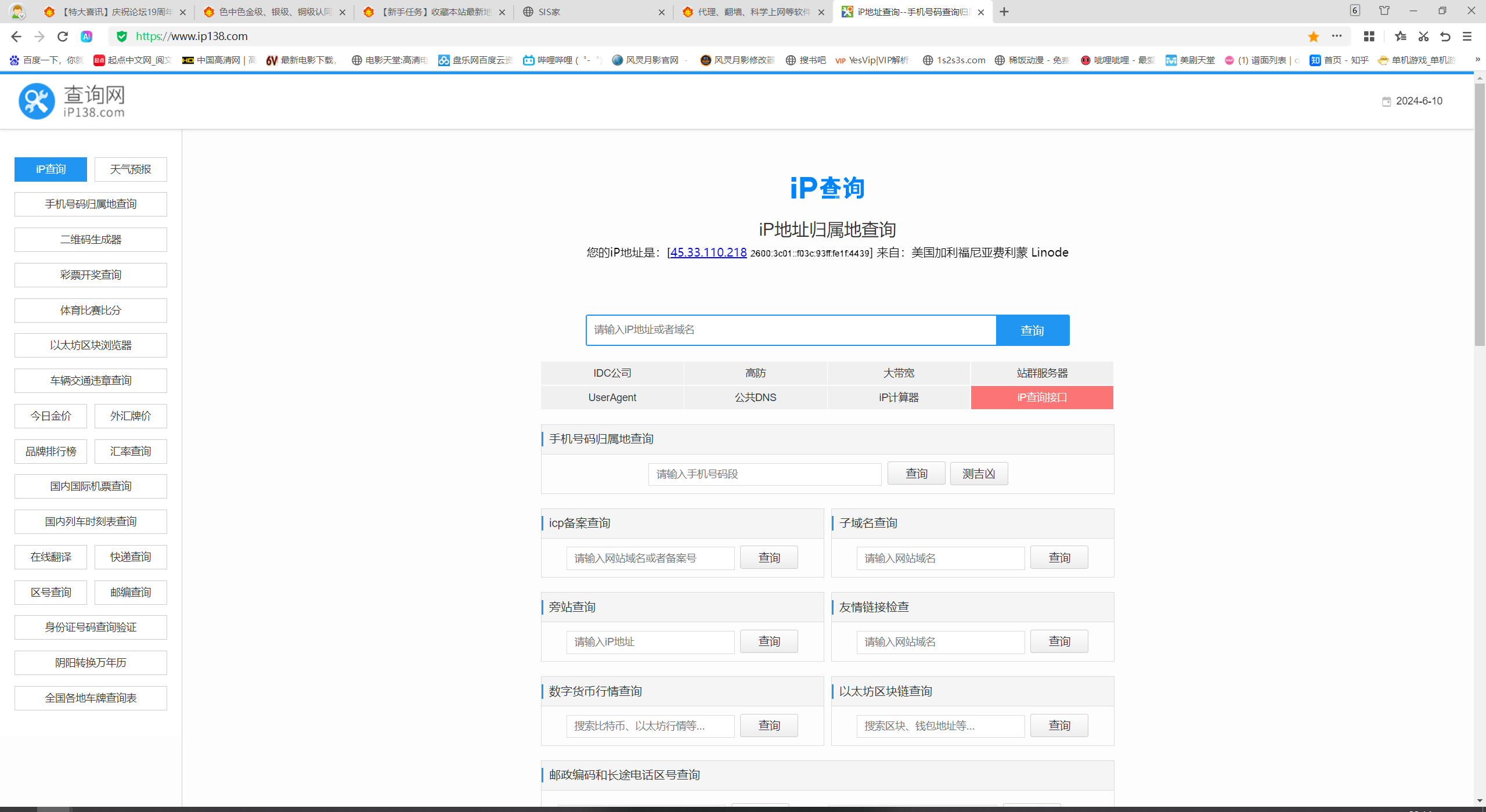Open 外汇牌价 in sidebar
Screen dimensions: 1486x812
tap(131, 416)
